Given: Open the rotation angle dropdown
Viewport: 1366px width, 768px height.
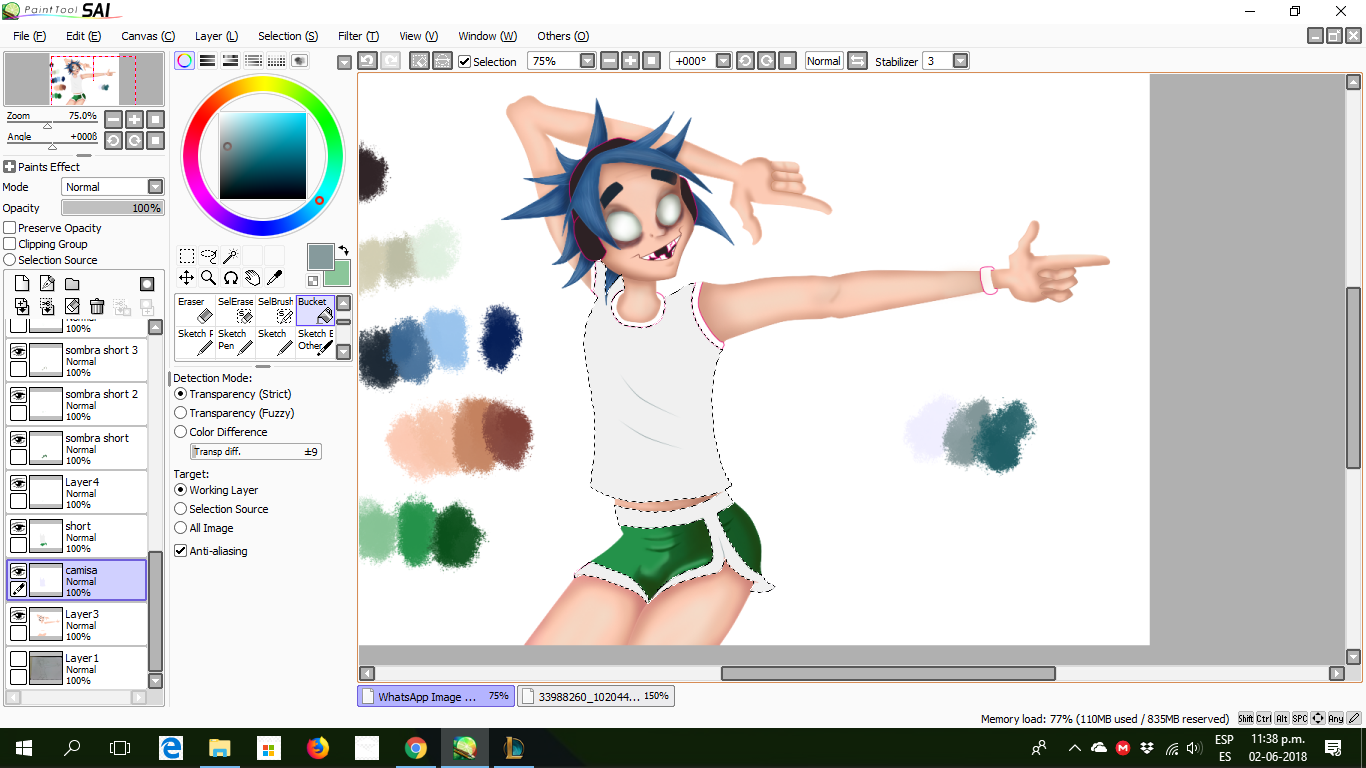Looking at the screenshot, I should point(723,61).
